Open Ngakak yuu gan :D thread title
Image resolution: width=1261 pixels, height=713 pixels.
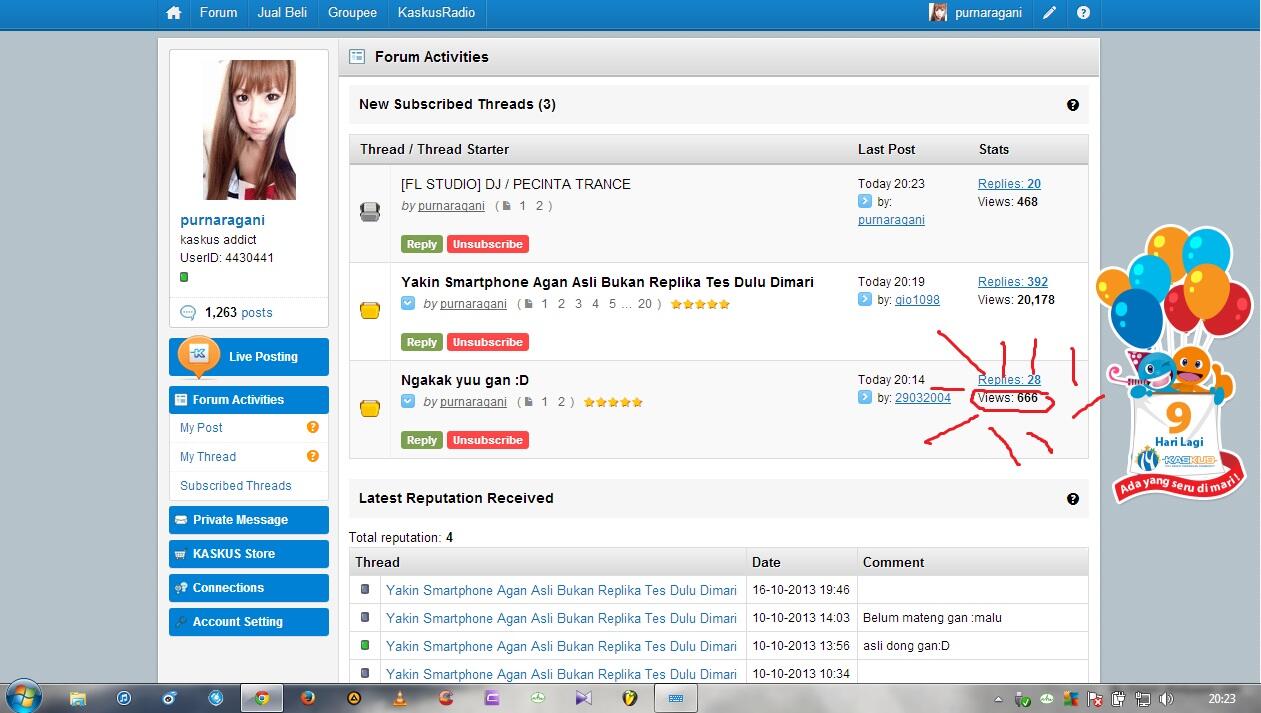click(x=465, y=380)
